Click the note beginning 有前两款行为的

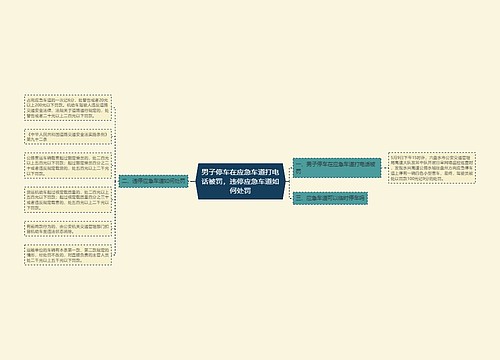click(68, 229)
